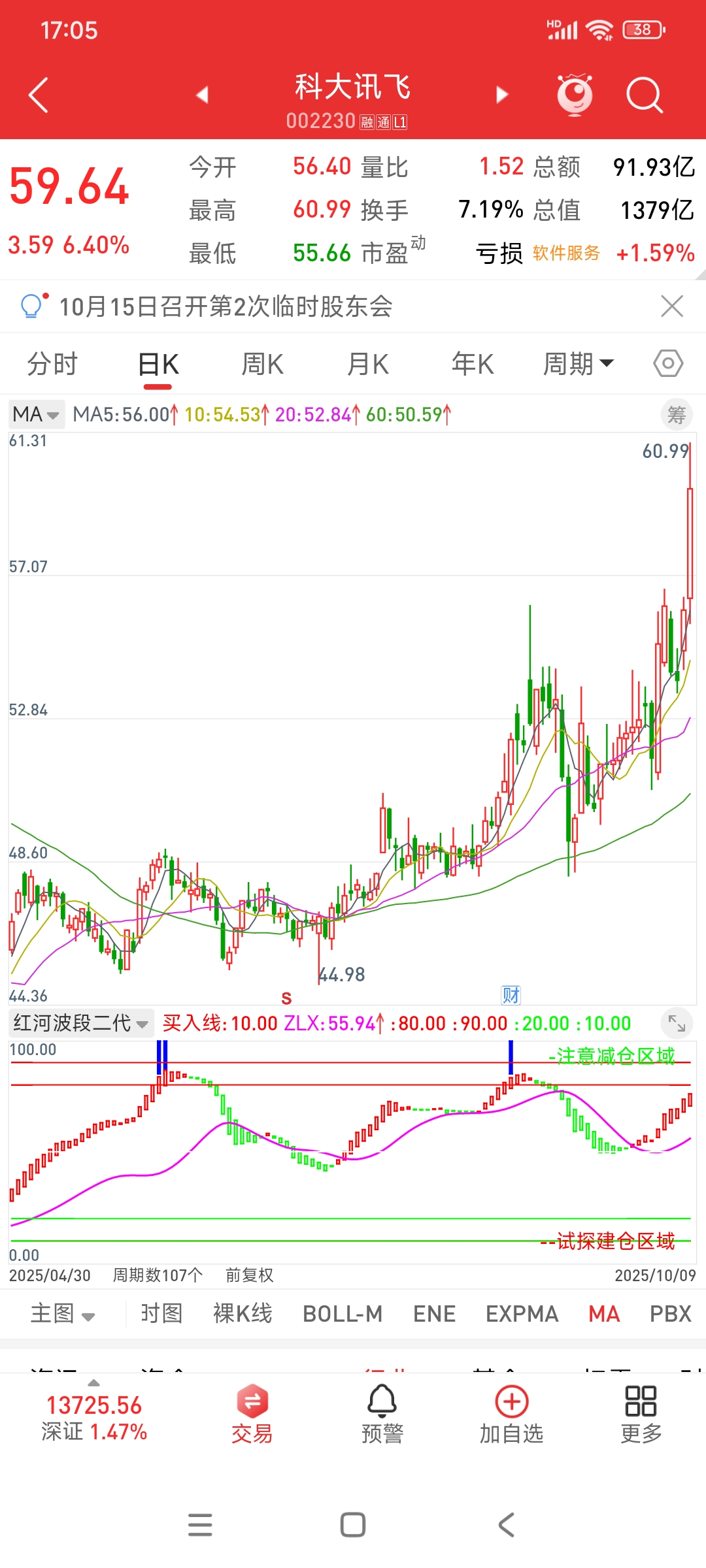Screen dimensions: 706x1568
Task: Tap the 周期数107个 label
Action: coord(158,1275)
